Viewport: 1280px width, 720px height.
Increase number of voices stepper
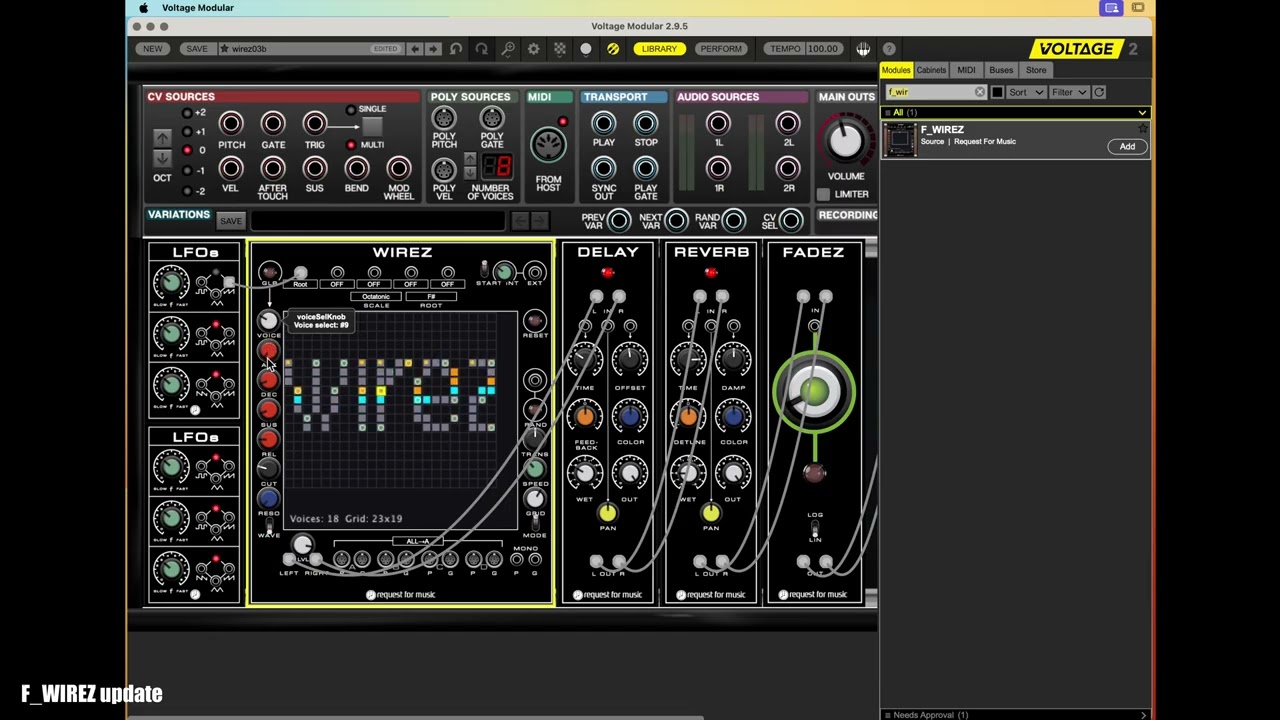tap(470, 159)
